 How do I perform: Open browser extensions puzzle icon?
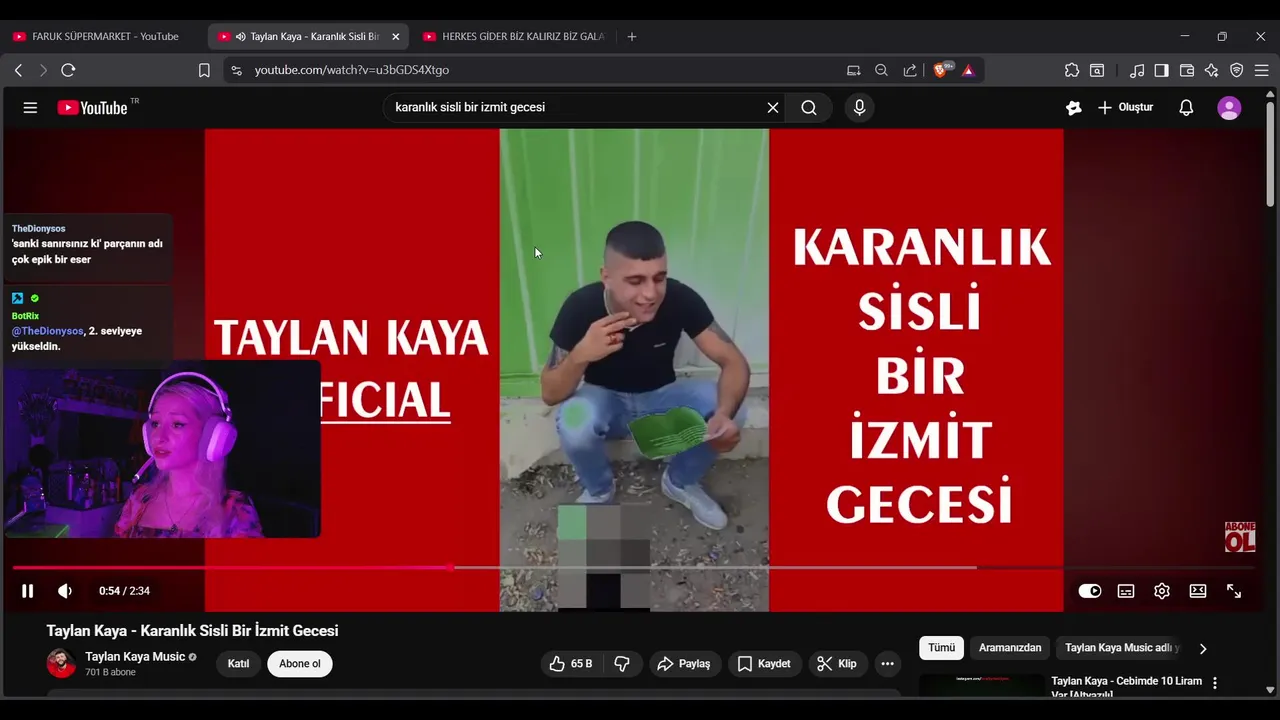tap(1072, 70)
